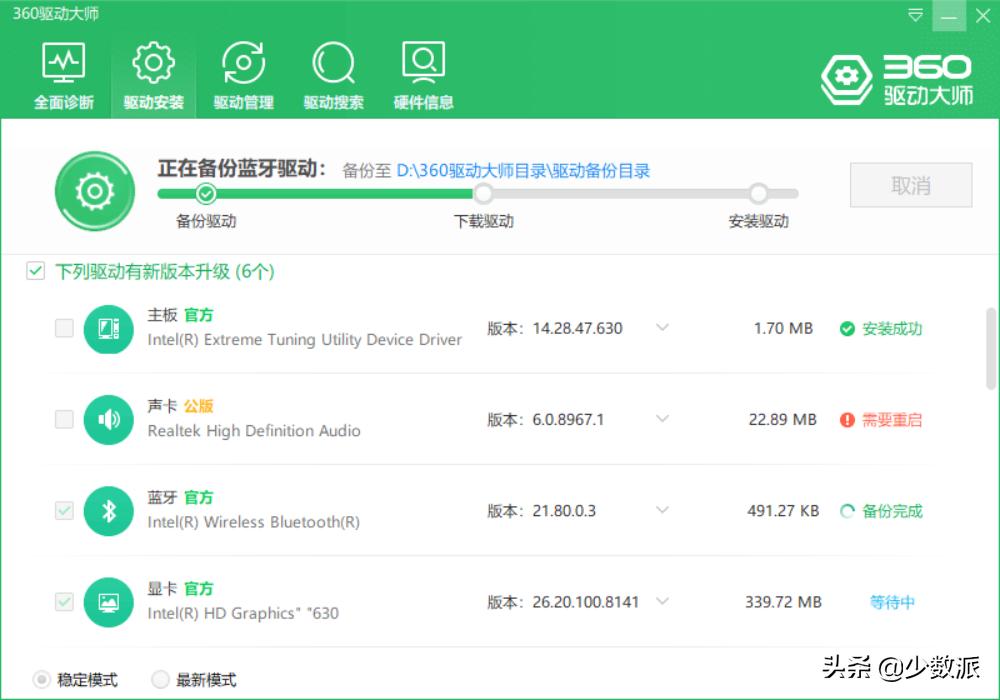Select all drivers via header checkbox
Image resolution: width=1000 pixels, height=700 pixels.
coord(36,271)
